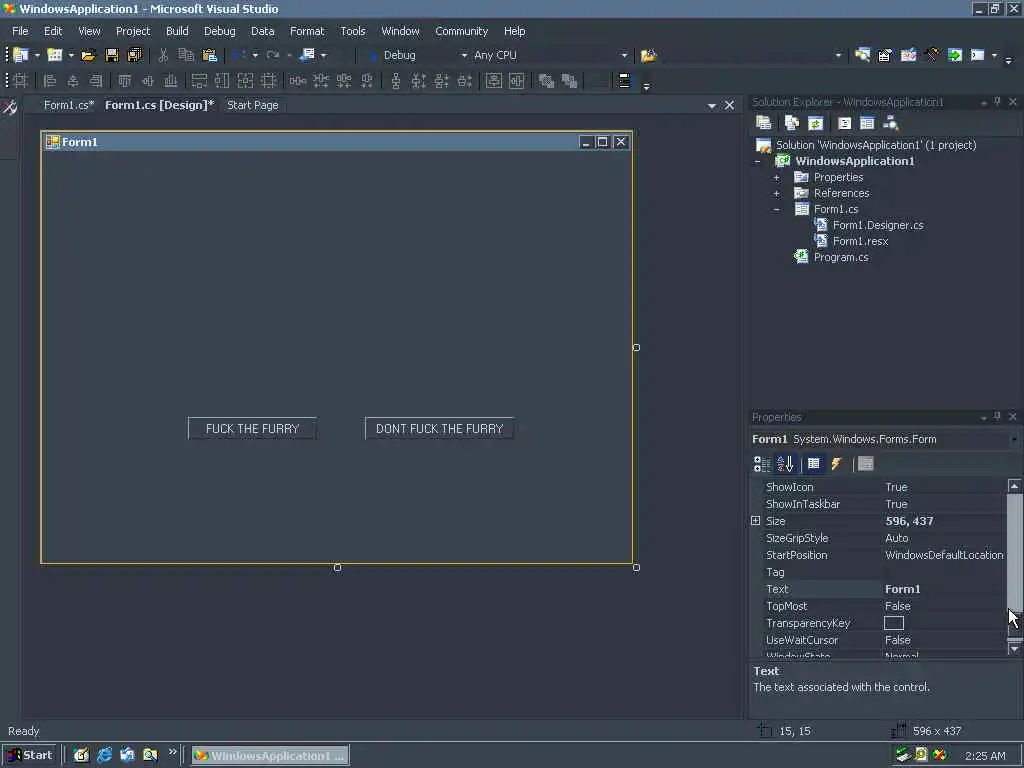The height and width of the screenshot is (768, 1024).
Task: Click the Solution Explorer Refresh icon
Action: click(x=815, y=123)
